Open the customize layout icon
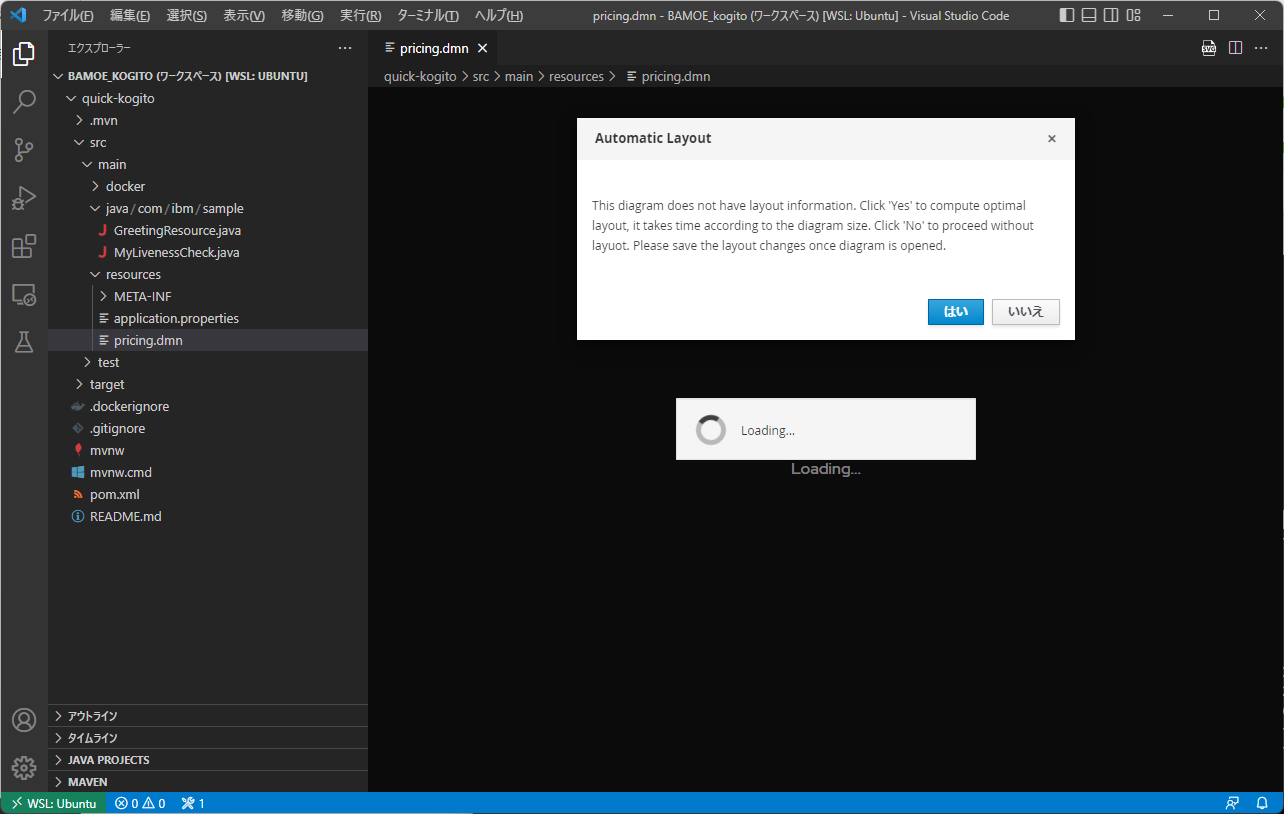The width and height of the screenshot is (1284, 814). pyautogui.click(x=1133, y=15)
